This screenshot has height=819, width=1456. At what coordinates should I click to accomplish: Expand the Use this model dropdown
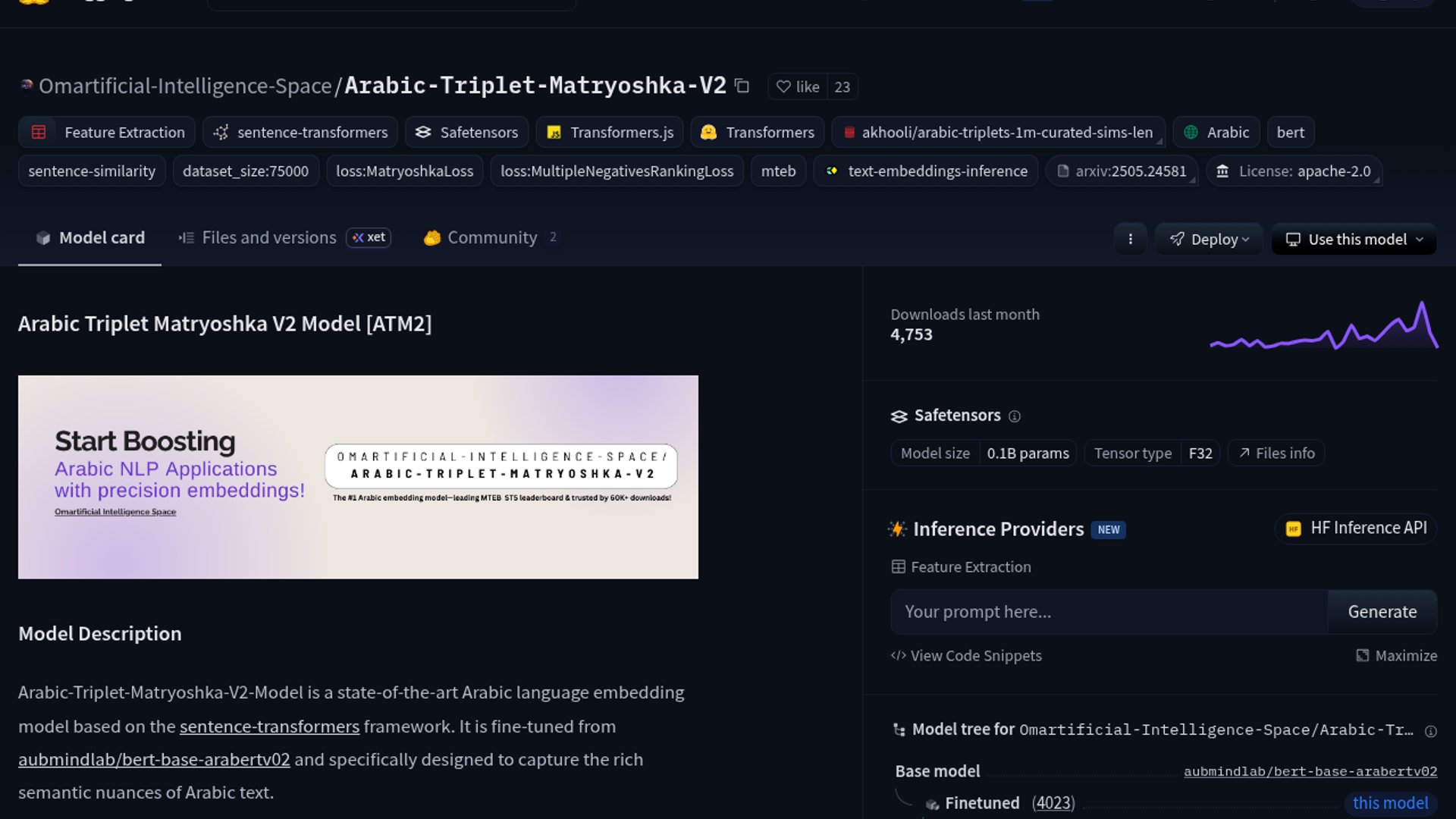click(x=1354, y=239)
